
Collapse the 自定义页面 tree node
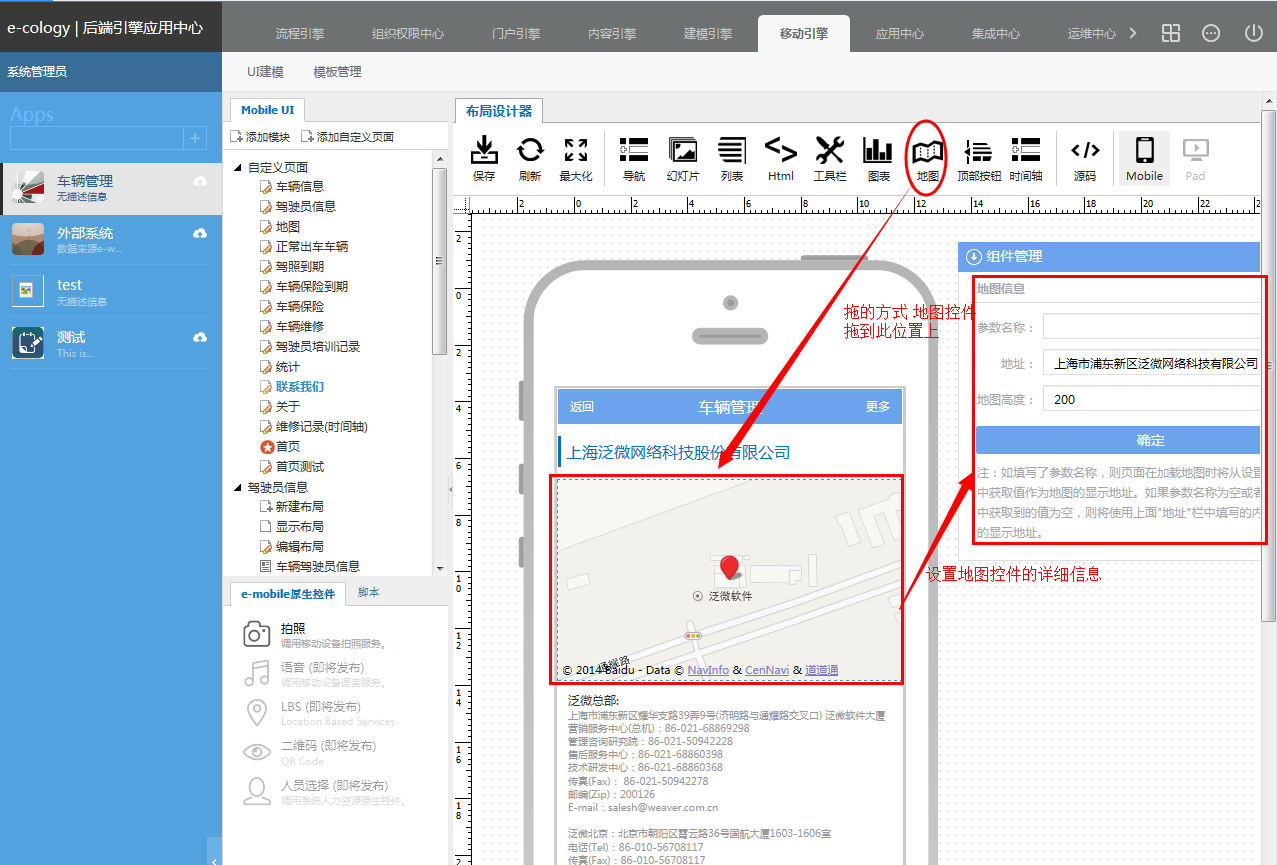[x=237, y=167]
